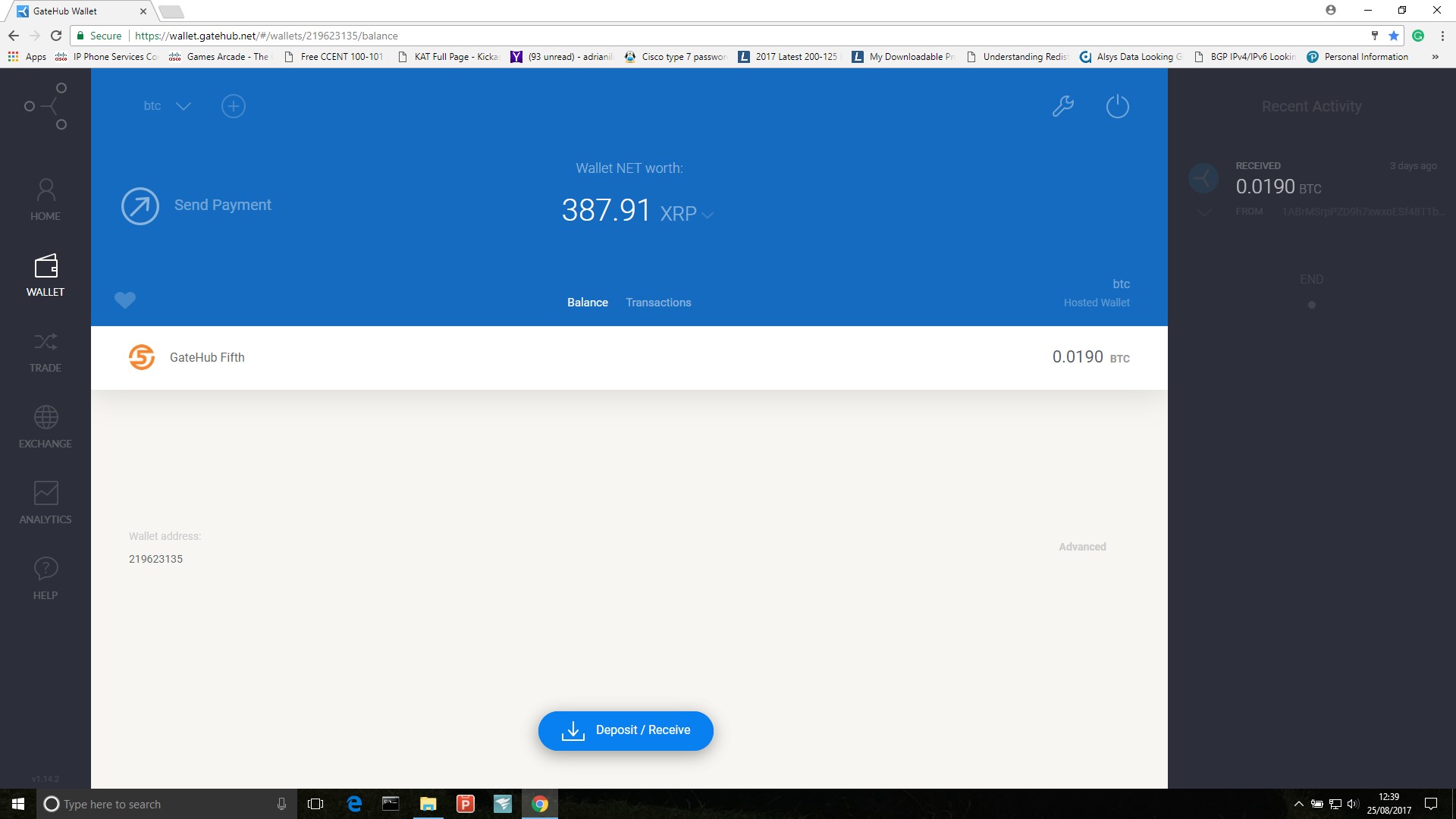Open Chrome menu three dots
This screenshot has height=819, width=1456.
click(x=1442, y=36)
